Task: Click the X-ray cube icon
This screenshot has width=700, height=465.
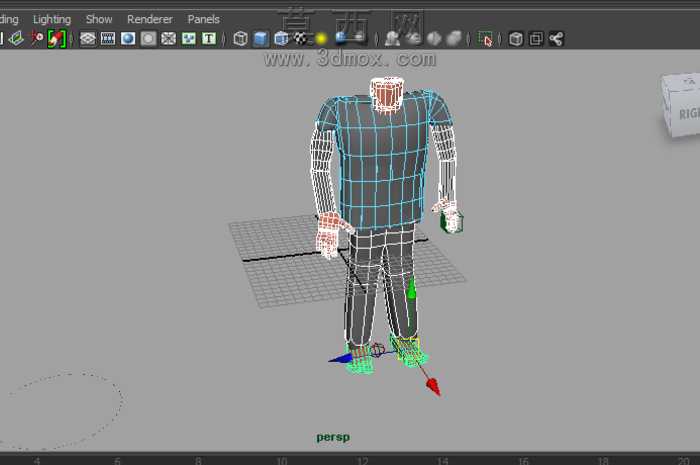Action: pyautogui.click(x=516, y=39)
